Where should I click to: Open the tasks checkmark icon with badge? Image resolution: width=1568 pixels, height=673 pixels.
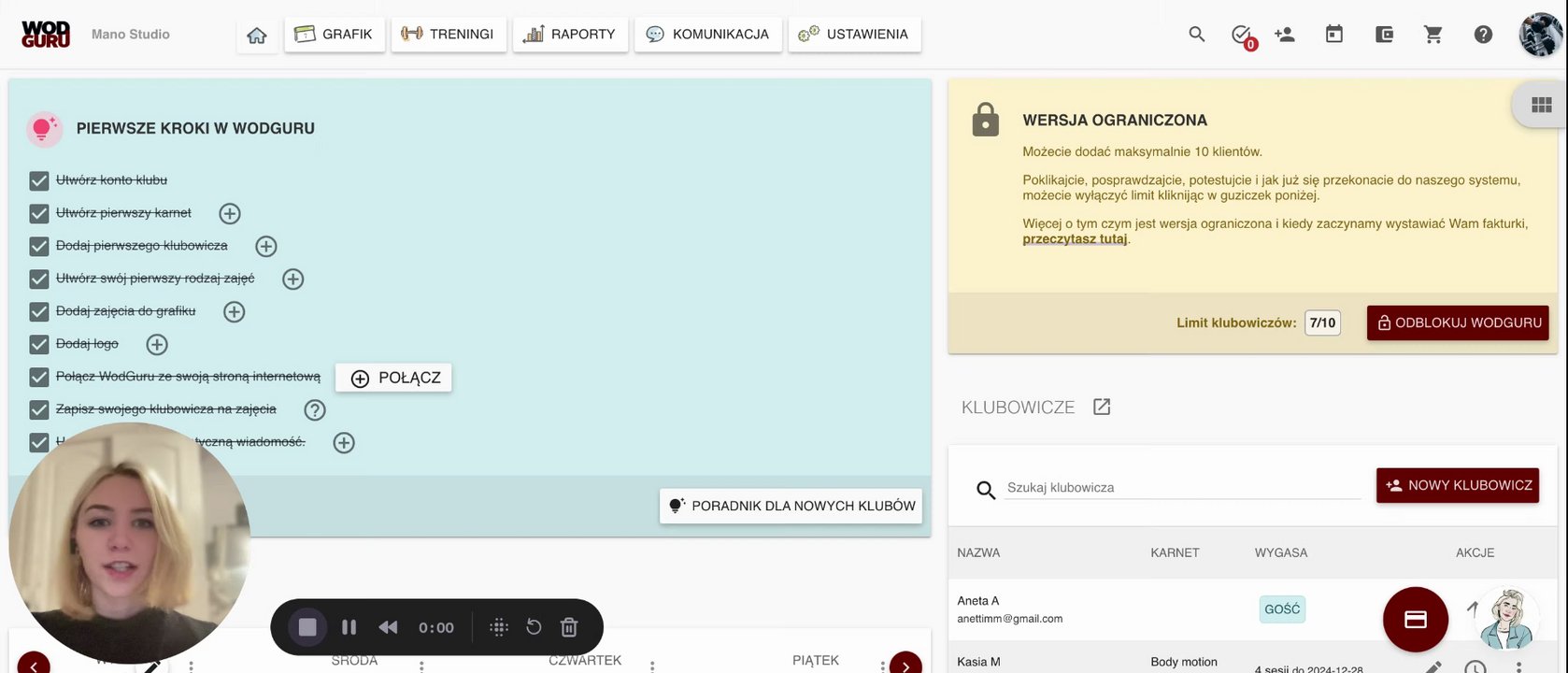(x=1242, y=36)
